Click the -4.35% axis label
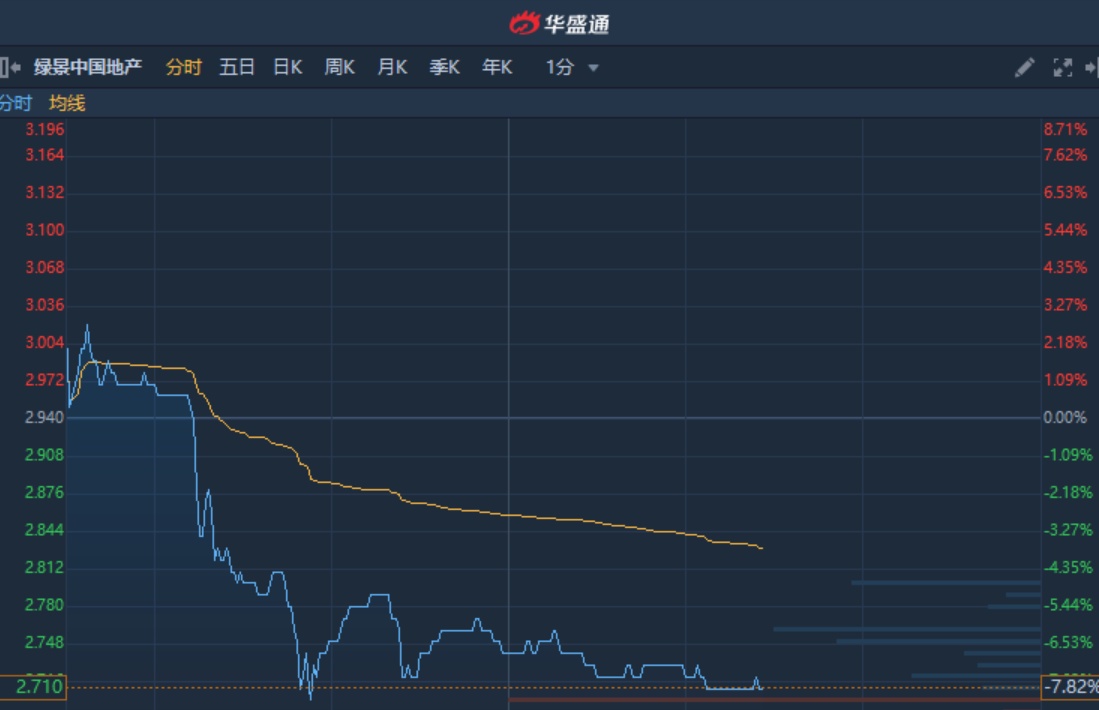This screenshot has width=1099, height=710. 1067,568
